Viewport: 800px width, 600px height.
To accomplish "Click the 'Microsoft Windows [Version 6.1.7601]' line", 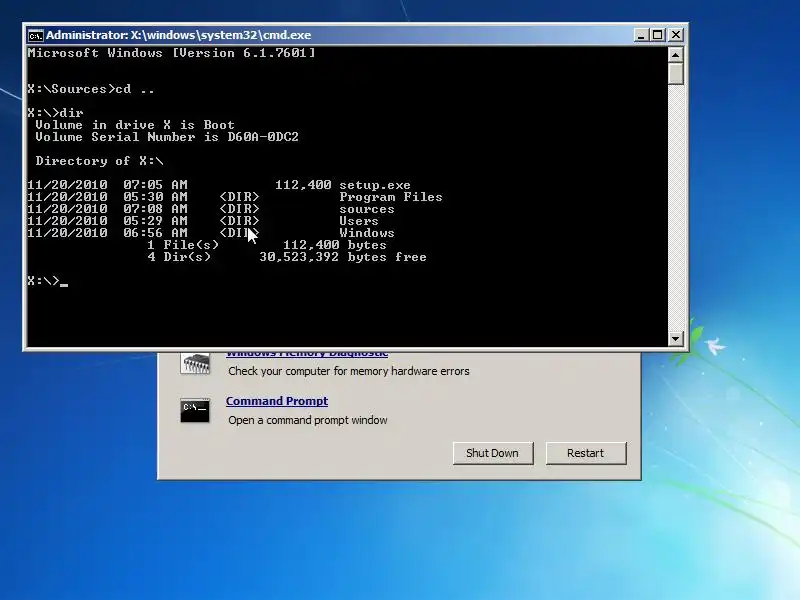I will (171, 53).
